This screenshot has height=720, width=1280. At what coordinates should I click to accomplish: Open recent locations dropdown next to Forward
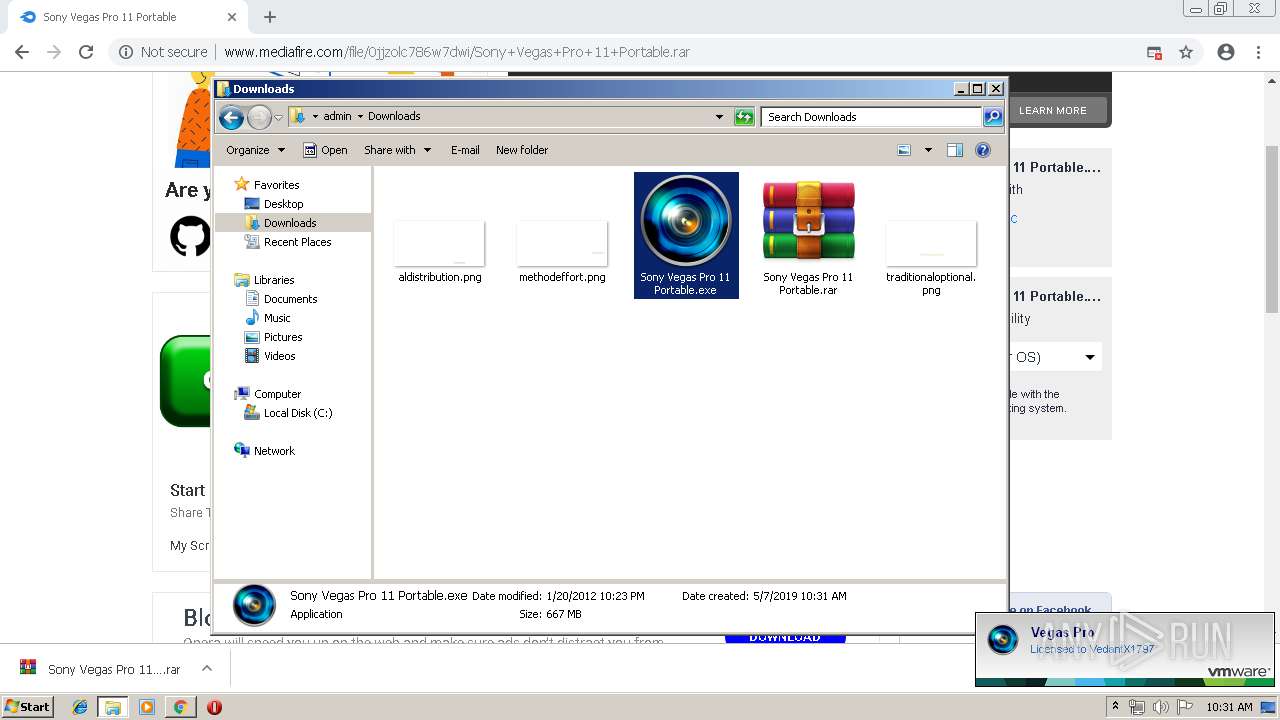click(x=279, y=118)
